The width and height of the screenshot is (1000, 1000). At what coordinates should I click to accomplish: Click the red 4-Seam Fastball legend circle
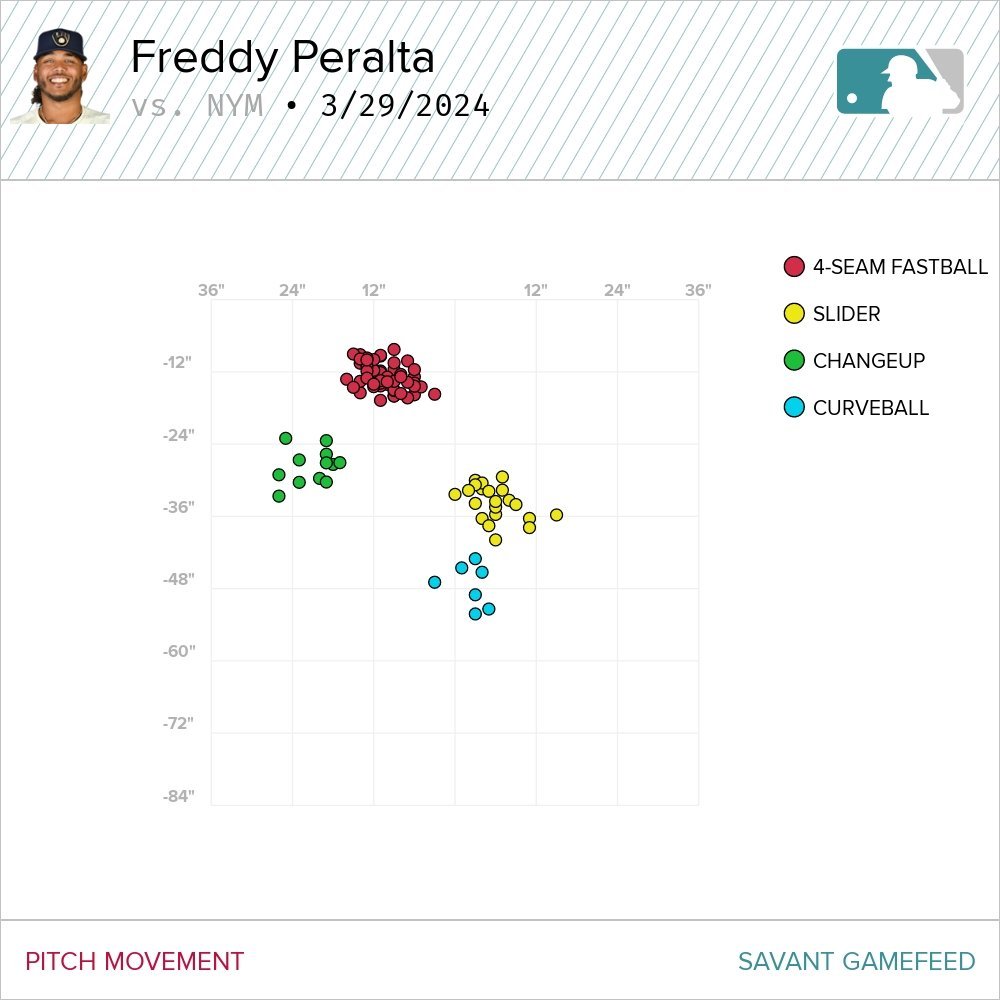[794, 267]
